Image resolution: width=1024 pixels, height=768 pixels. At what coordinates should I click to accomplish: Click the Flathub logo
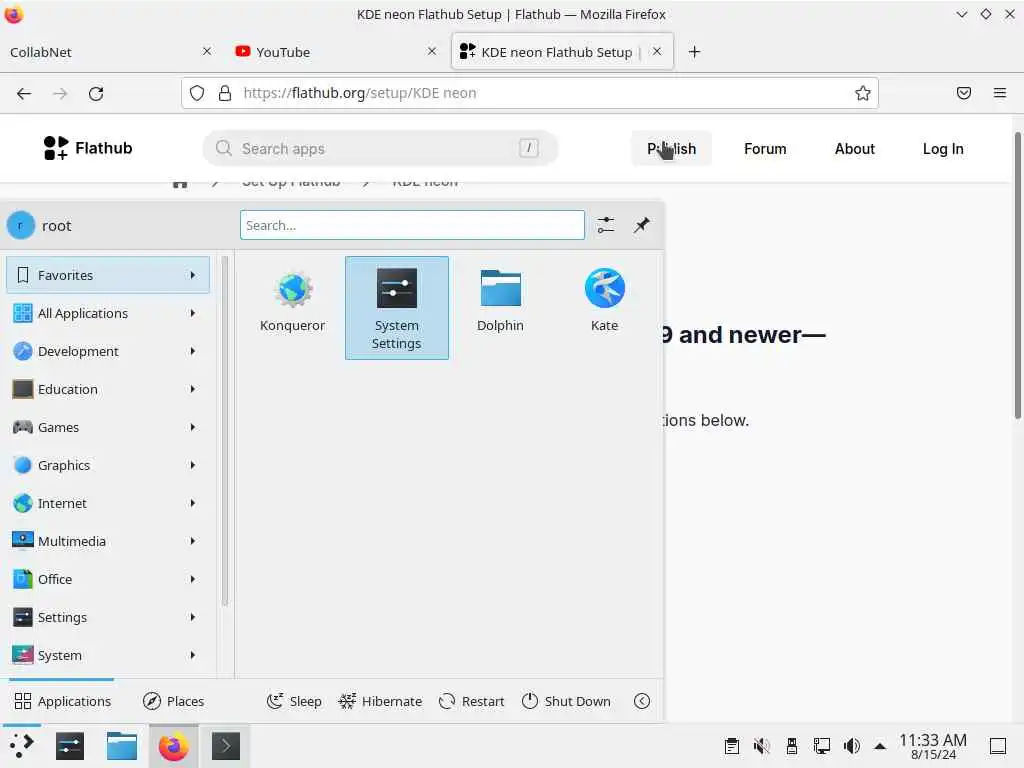coord(88,148)
